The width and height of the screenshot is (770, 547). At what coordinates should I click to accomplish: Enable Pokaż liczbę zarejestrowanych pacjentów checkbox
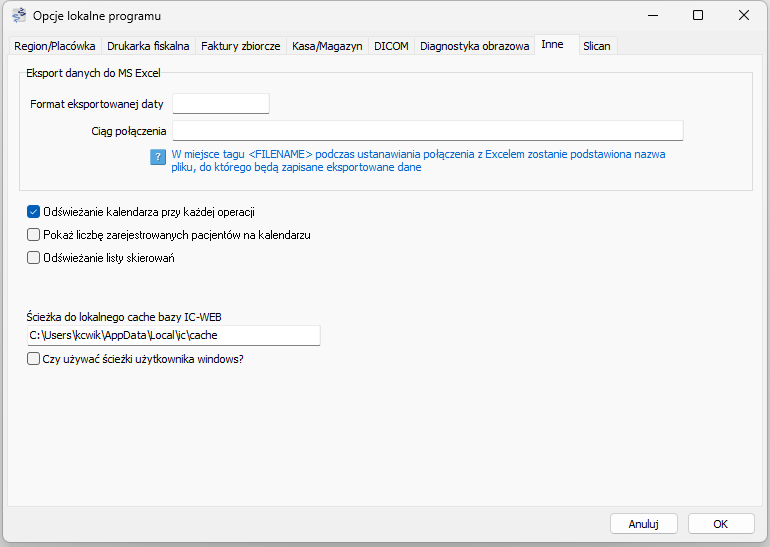pyautogui.click(x=33, y=235)
